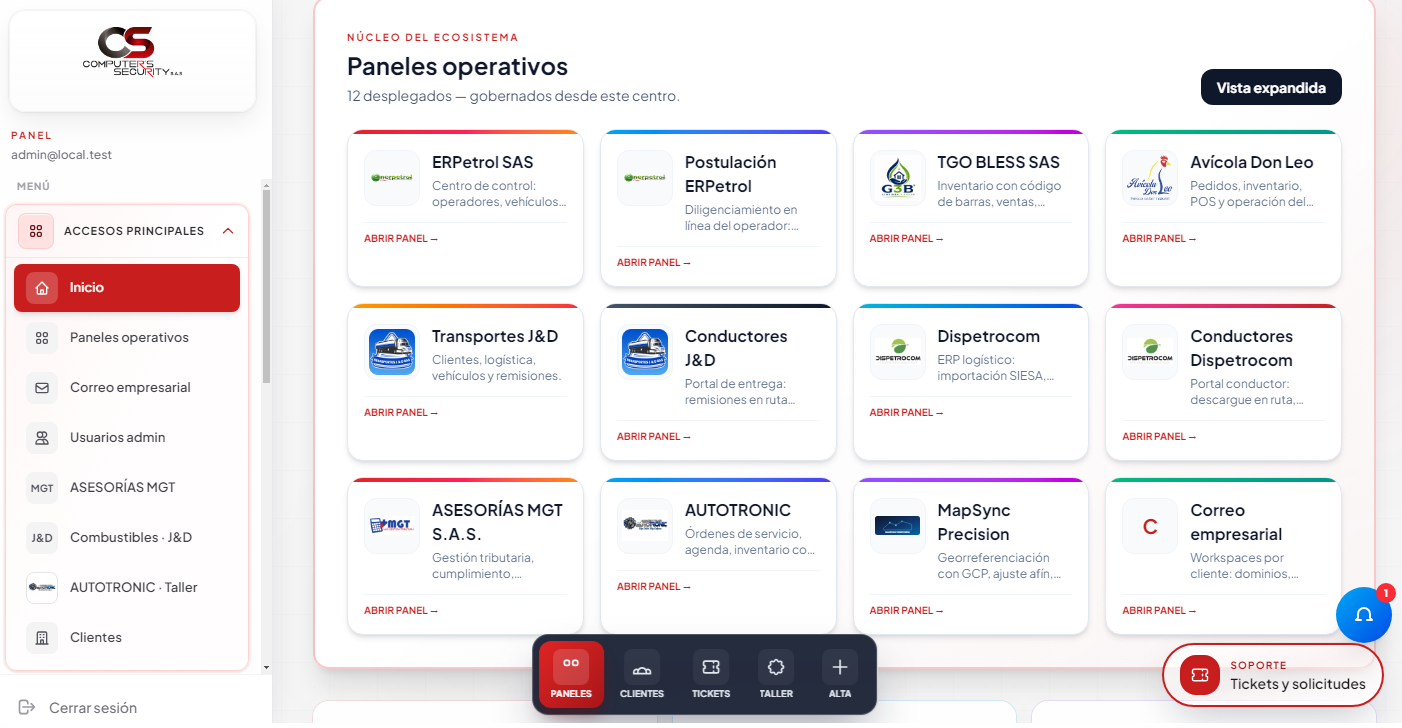Viewport: 1402px width, 728px height.
Task: Click the Correo empresarial card C icon
Action: click(1150, 526)
